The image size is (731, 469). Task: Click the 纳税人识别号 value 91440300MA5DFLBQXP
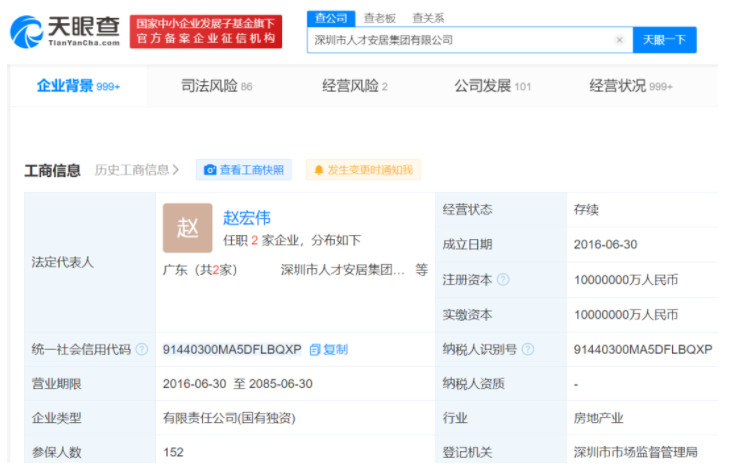tap(643, 350)
